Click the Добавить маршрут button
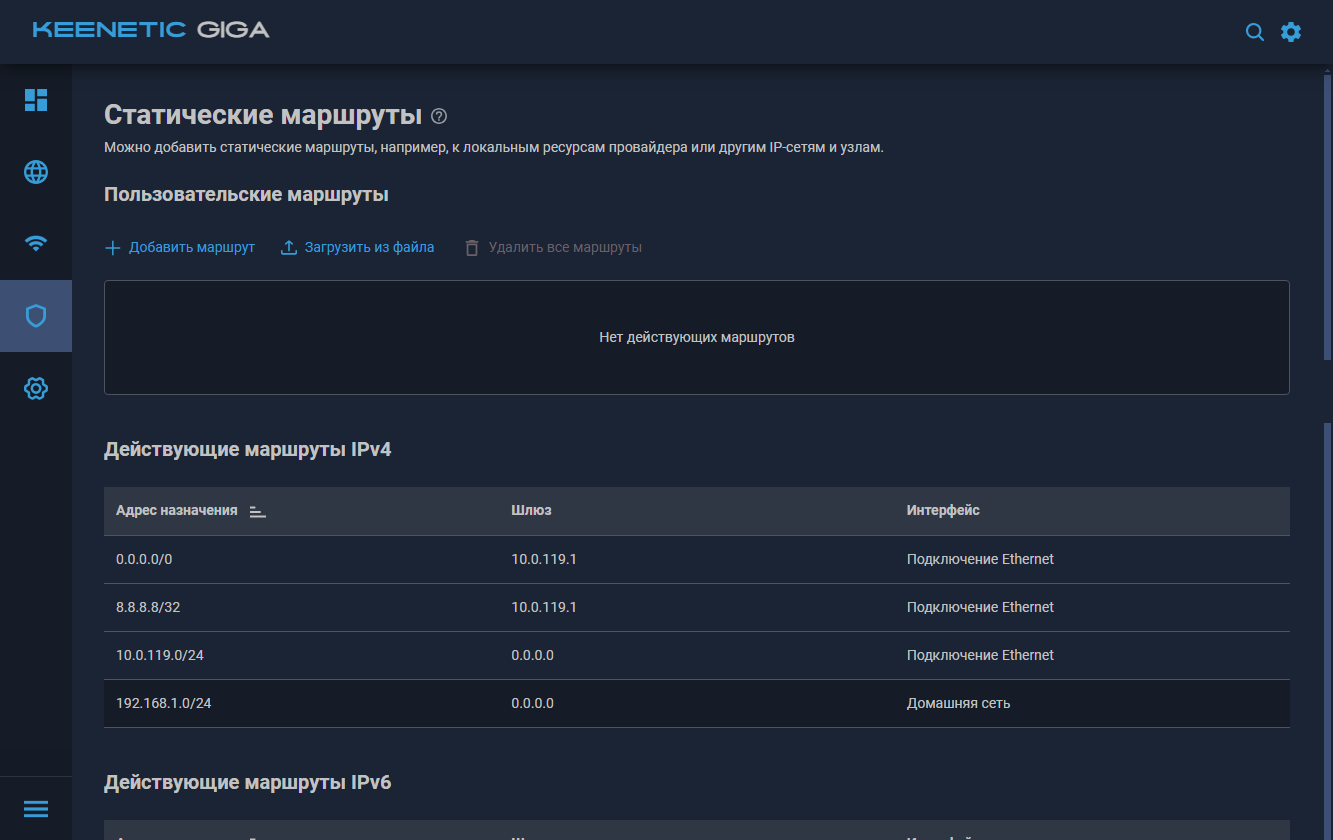 181,247
